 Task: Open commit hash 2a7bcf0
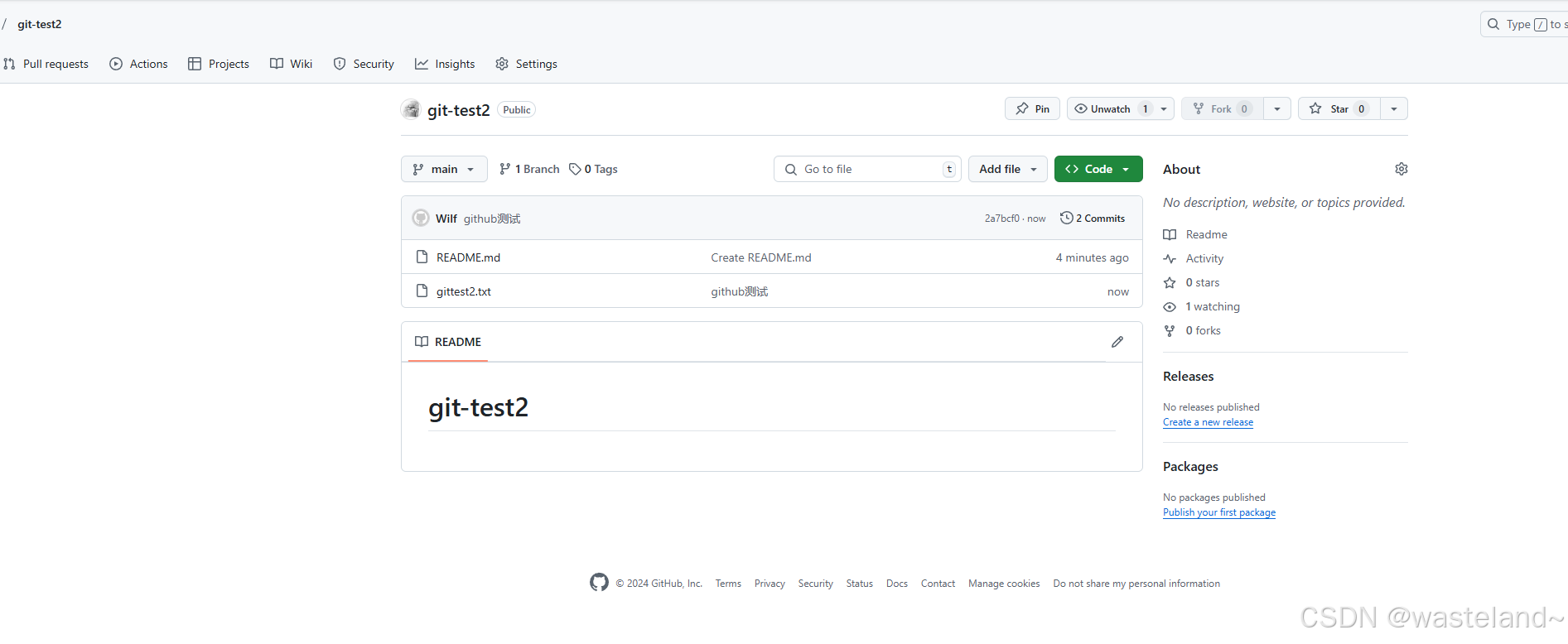[1002, 219]
